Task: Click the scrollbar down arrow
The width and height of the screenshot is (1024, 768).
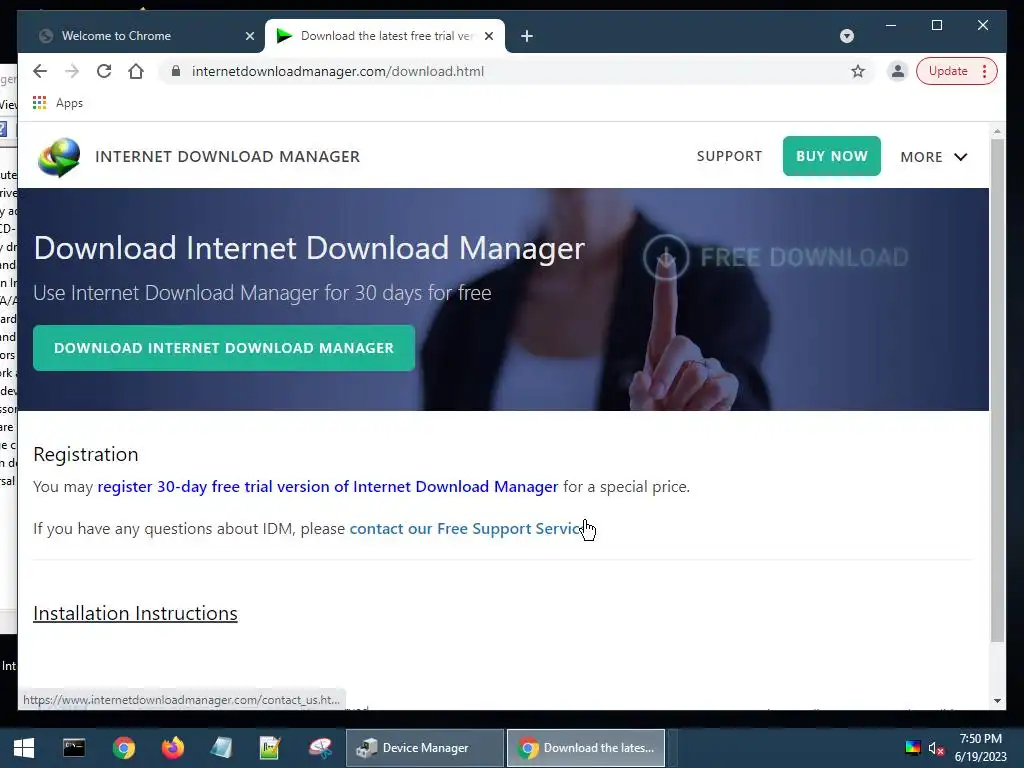Action: point(997,701)
